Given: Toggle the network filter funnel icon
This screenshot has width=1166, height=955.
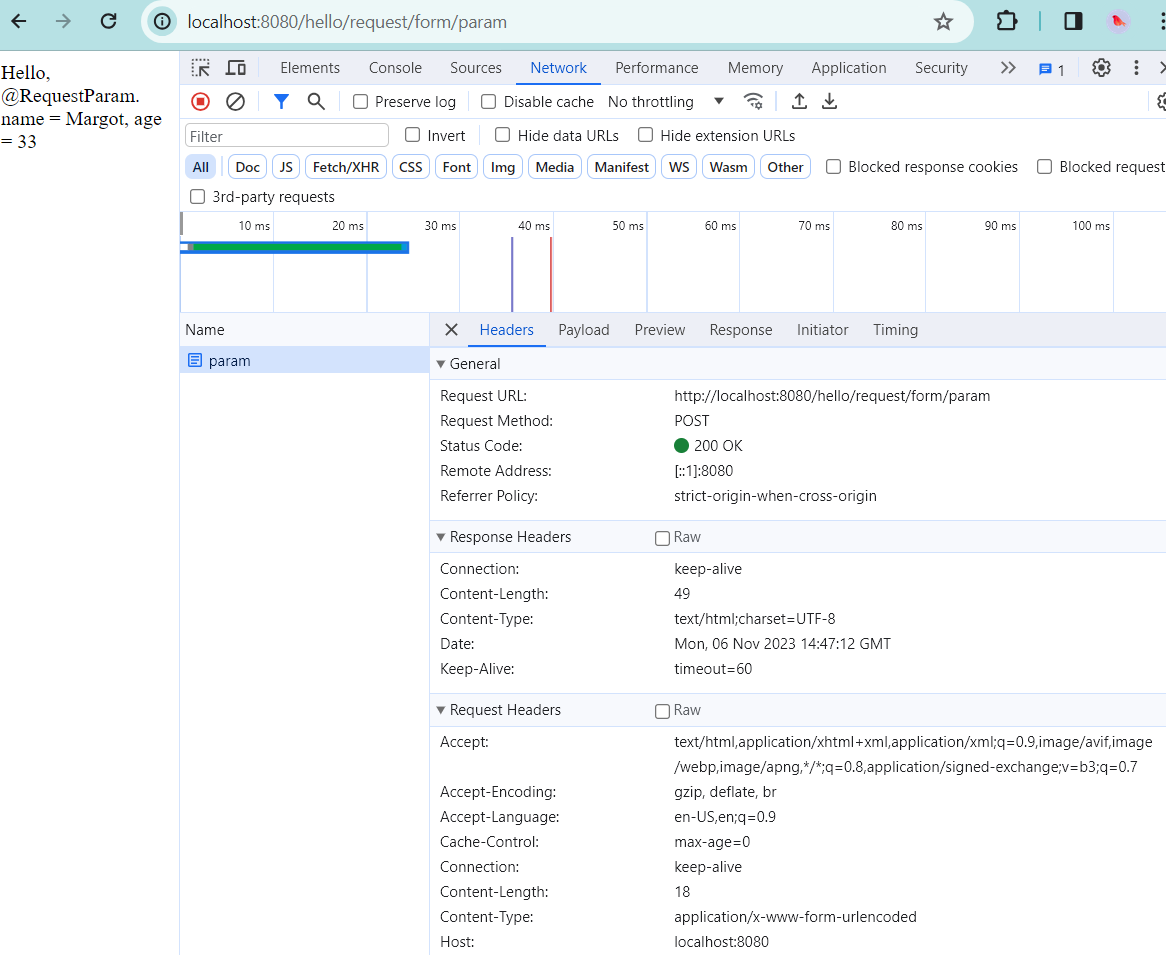Looking at the screenshot, I should [x=281, y=101].
